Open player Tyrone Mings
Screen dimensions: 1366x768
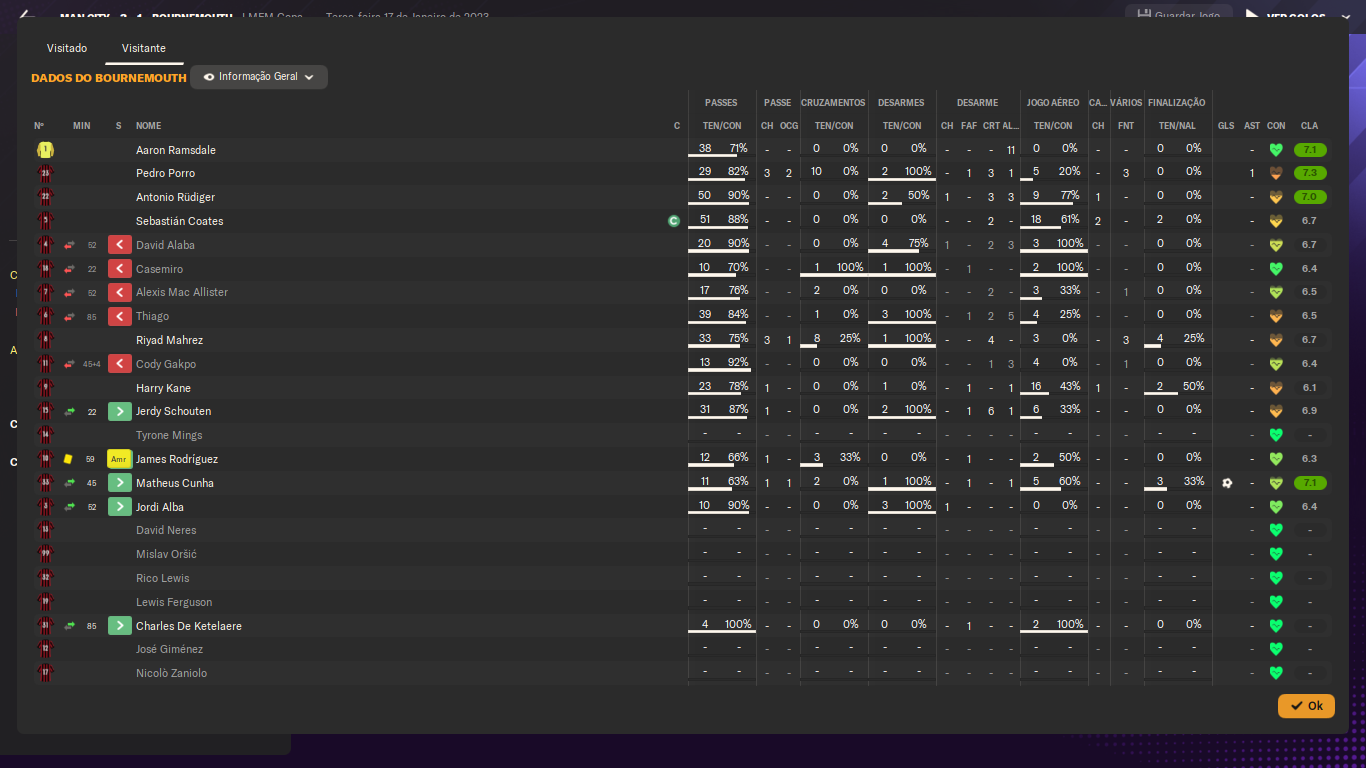tap(169, 435)
